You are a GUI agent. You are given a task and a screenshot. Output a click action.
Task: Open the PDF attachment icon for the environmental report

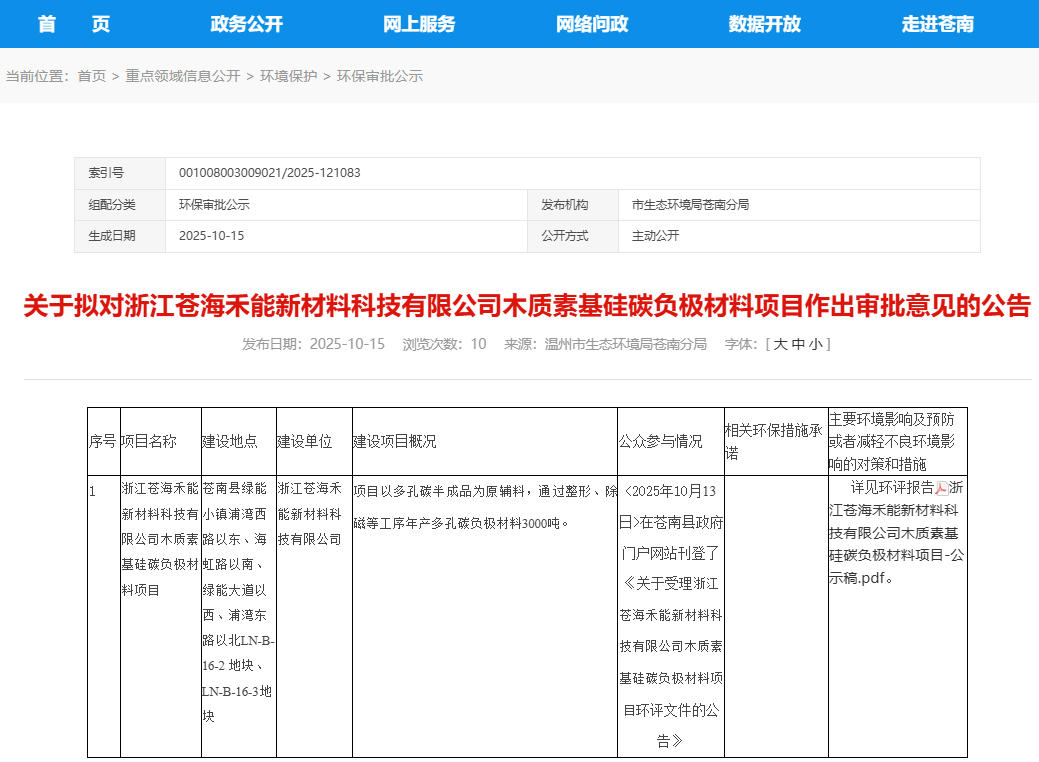point(942,489)
